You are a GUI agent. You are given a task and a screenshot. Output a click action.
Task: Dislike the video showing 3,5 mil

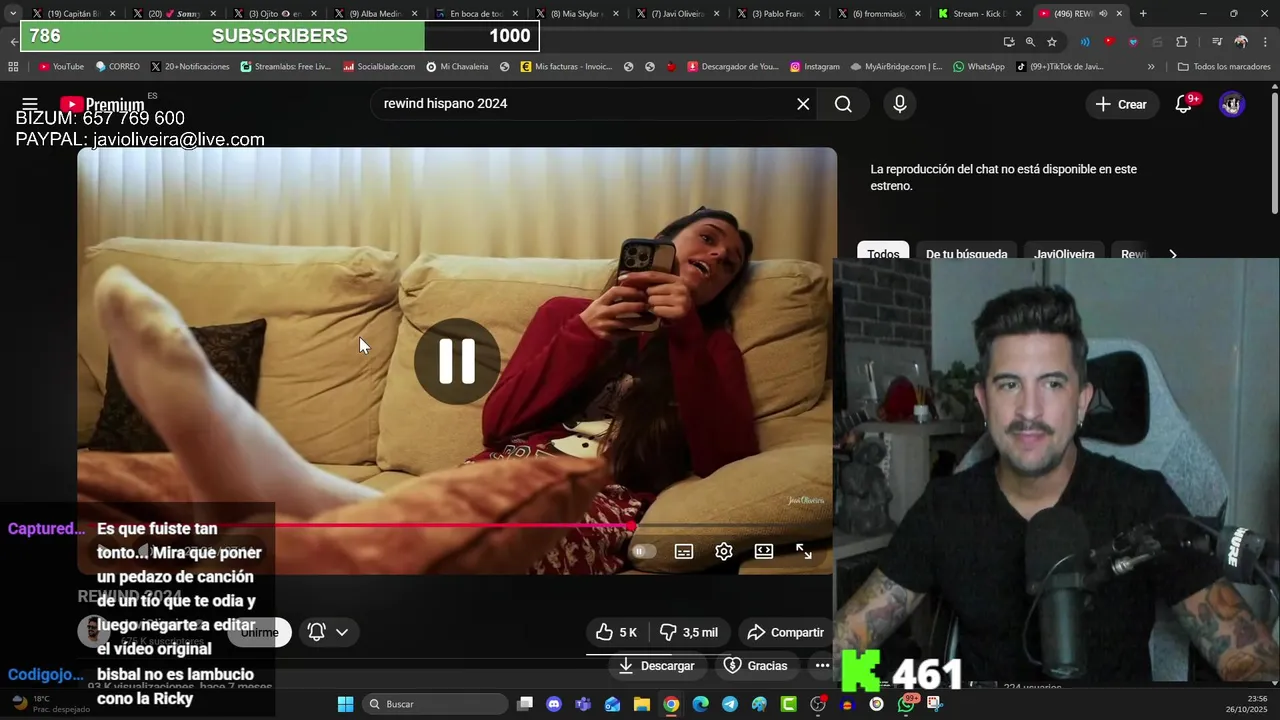point(688,632)
